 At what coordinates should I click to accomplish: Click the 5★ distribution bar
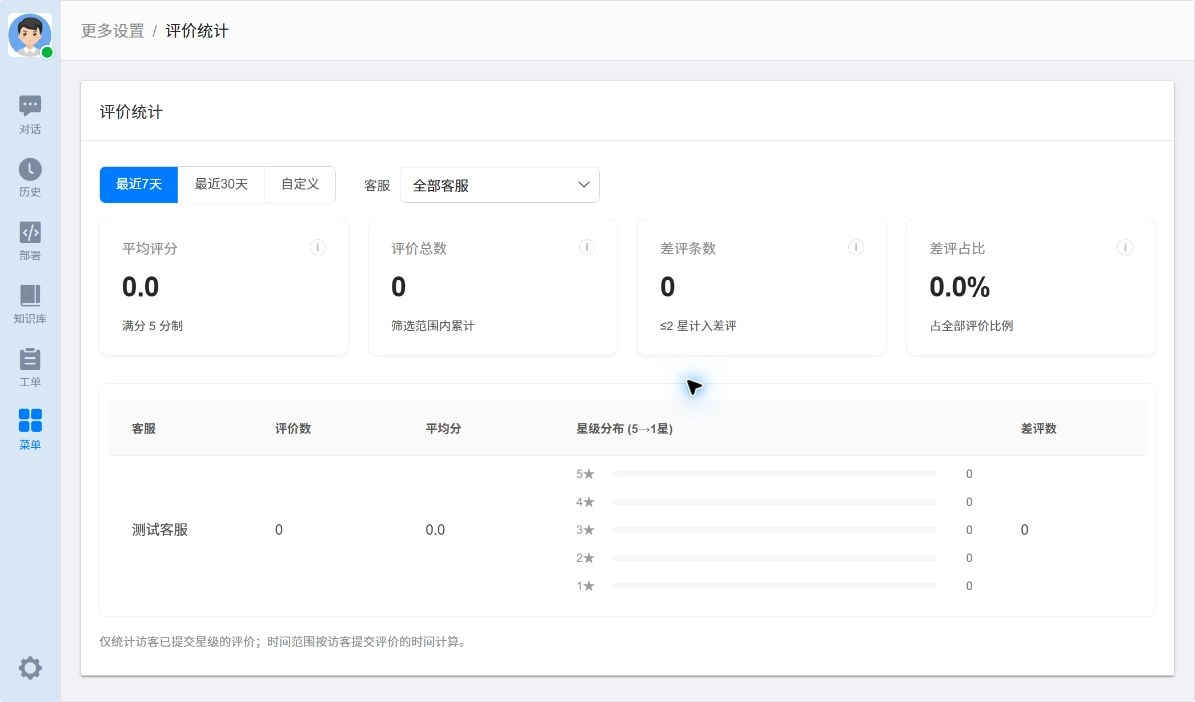(774, 474)
